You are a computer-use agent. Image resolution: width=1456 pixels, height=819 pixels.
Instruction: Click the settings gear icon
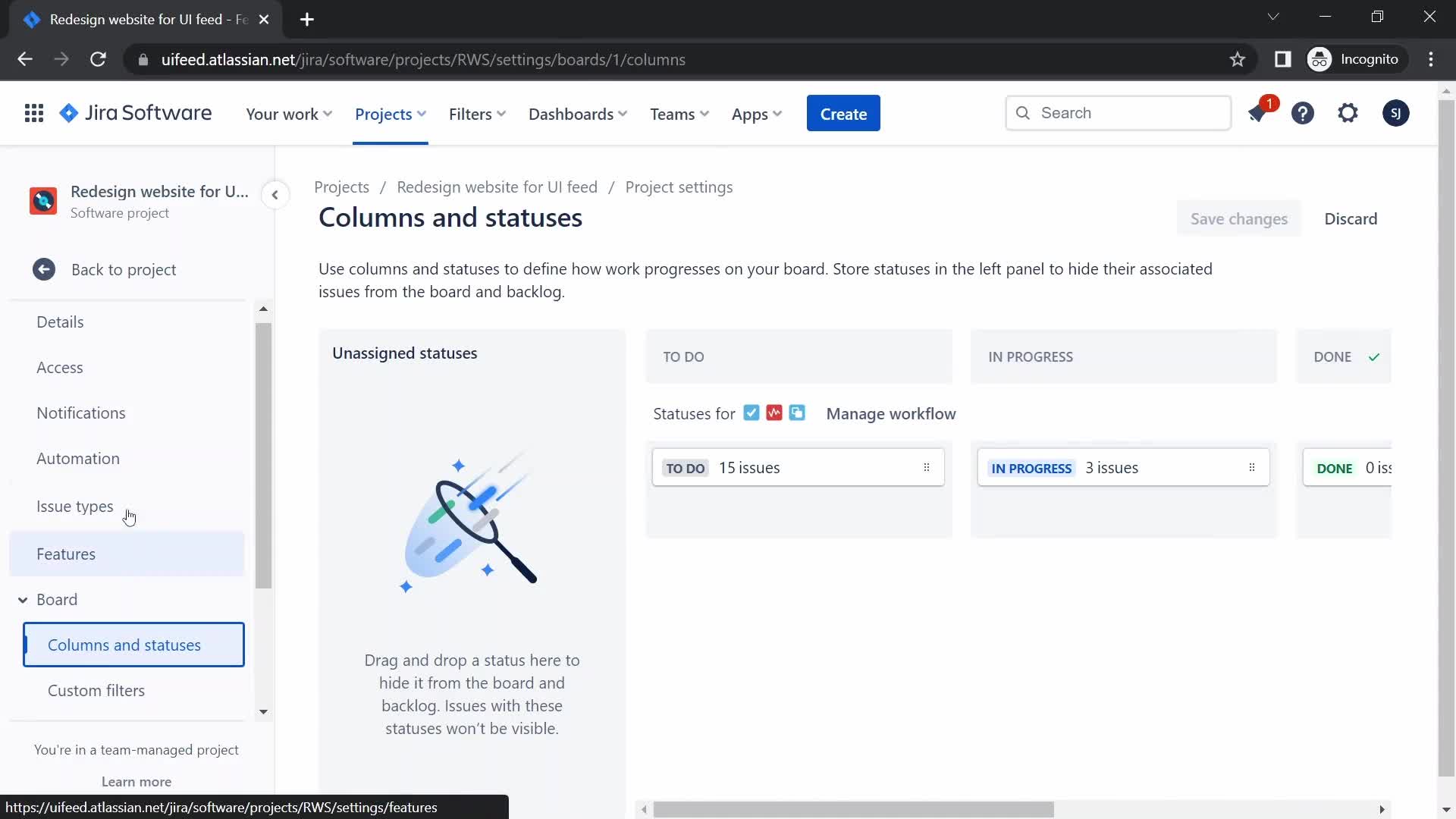(1349, 112)
